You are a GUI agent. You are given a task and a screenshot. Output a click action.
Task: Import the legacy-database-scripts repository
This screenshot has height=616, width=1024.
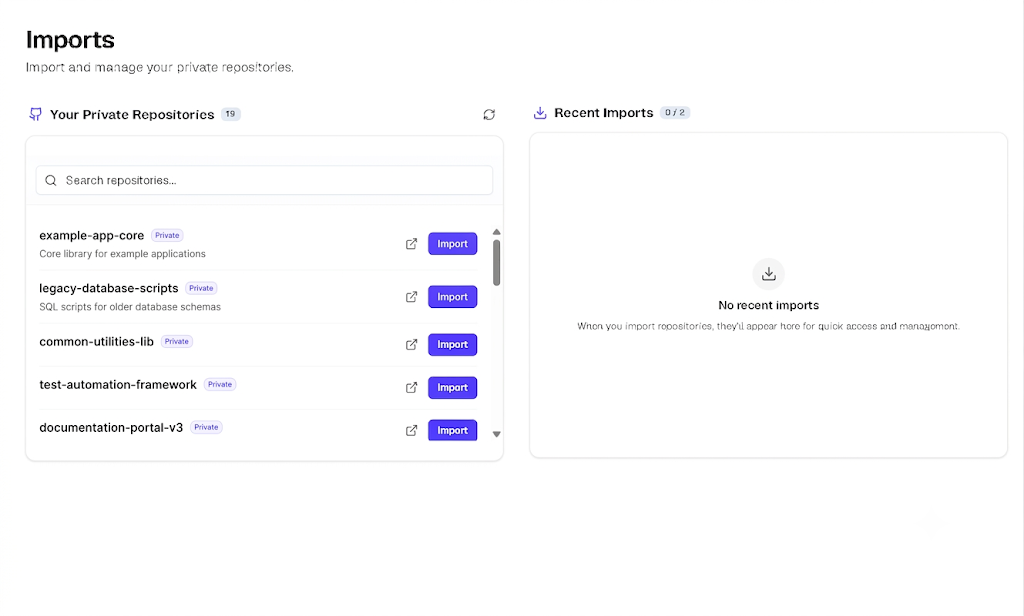453,297
